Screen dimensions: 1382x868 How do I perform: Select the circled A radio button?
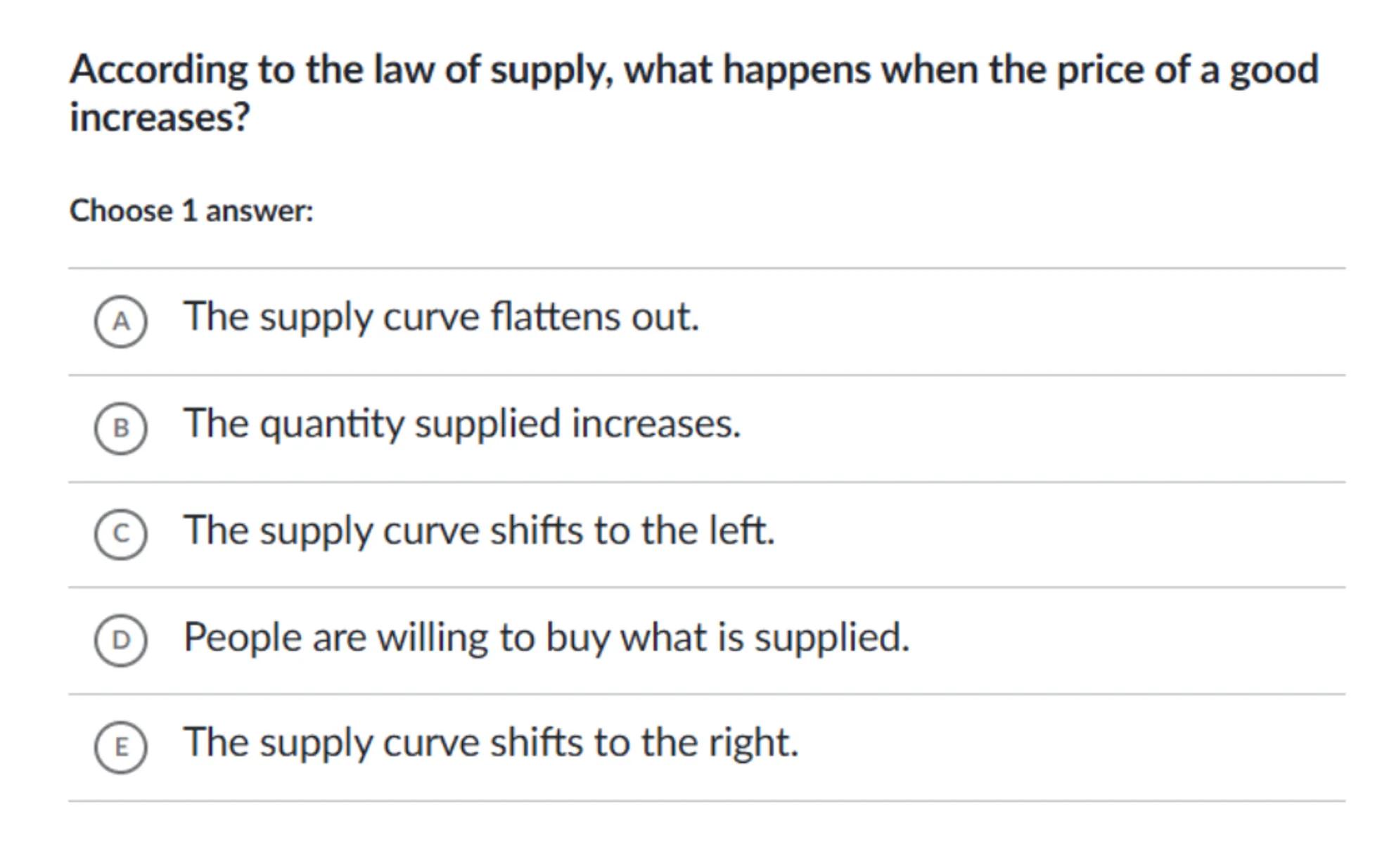(x=121, y=321)
